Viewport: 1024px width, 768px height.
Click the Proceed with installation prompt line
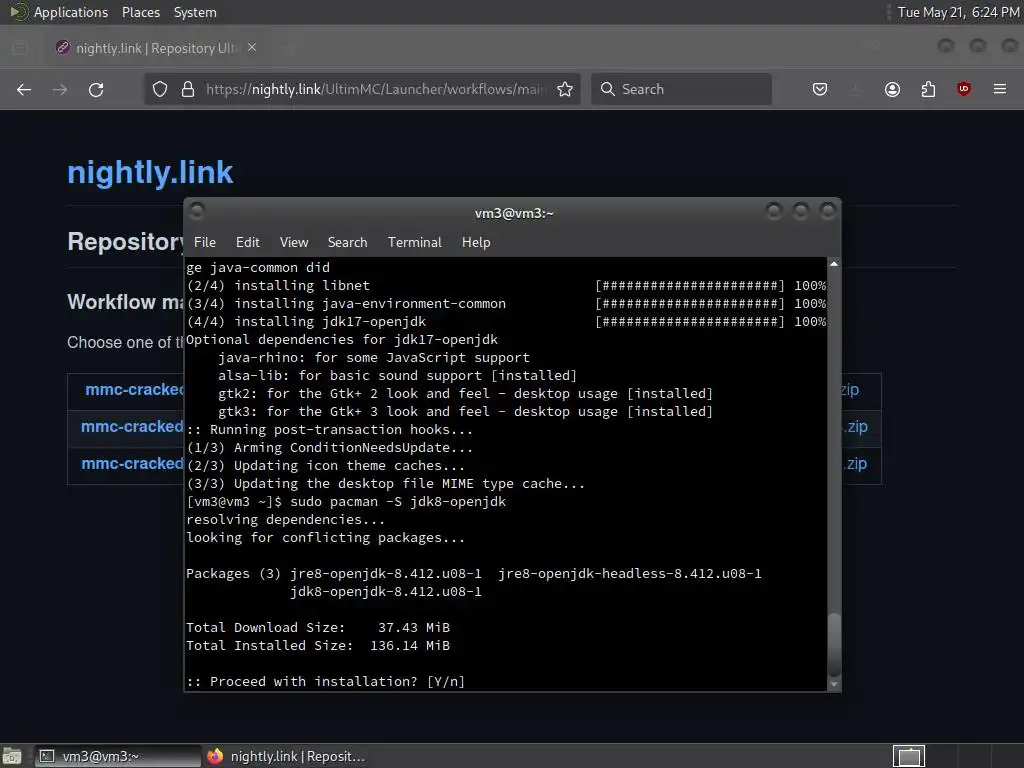pos(325,681)
